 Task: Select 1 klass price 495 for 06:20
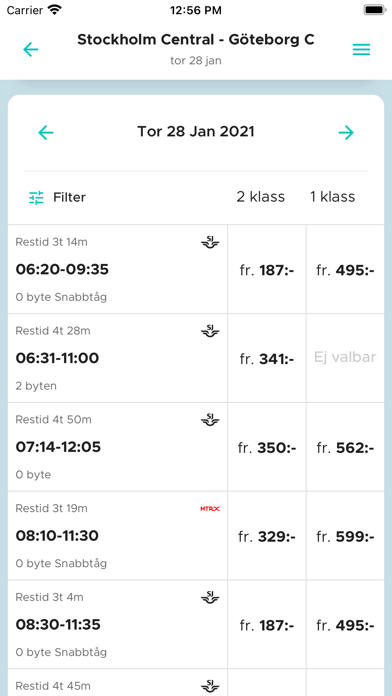coord(345,269)
